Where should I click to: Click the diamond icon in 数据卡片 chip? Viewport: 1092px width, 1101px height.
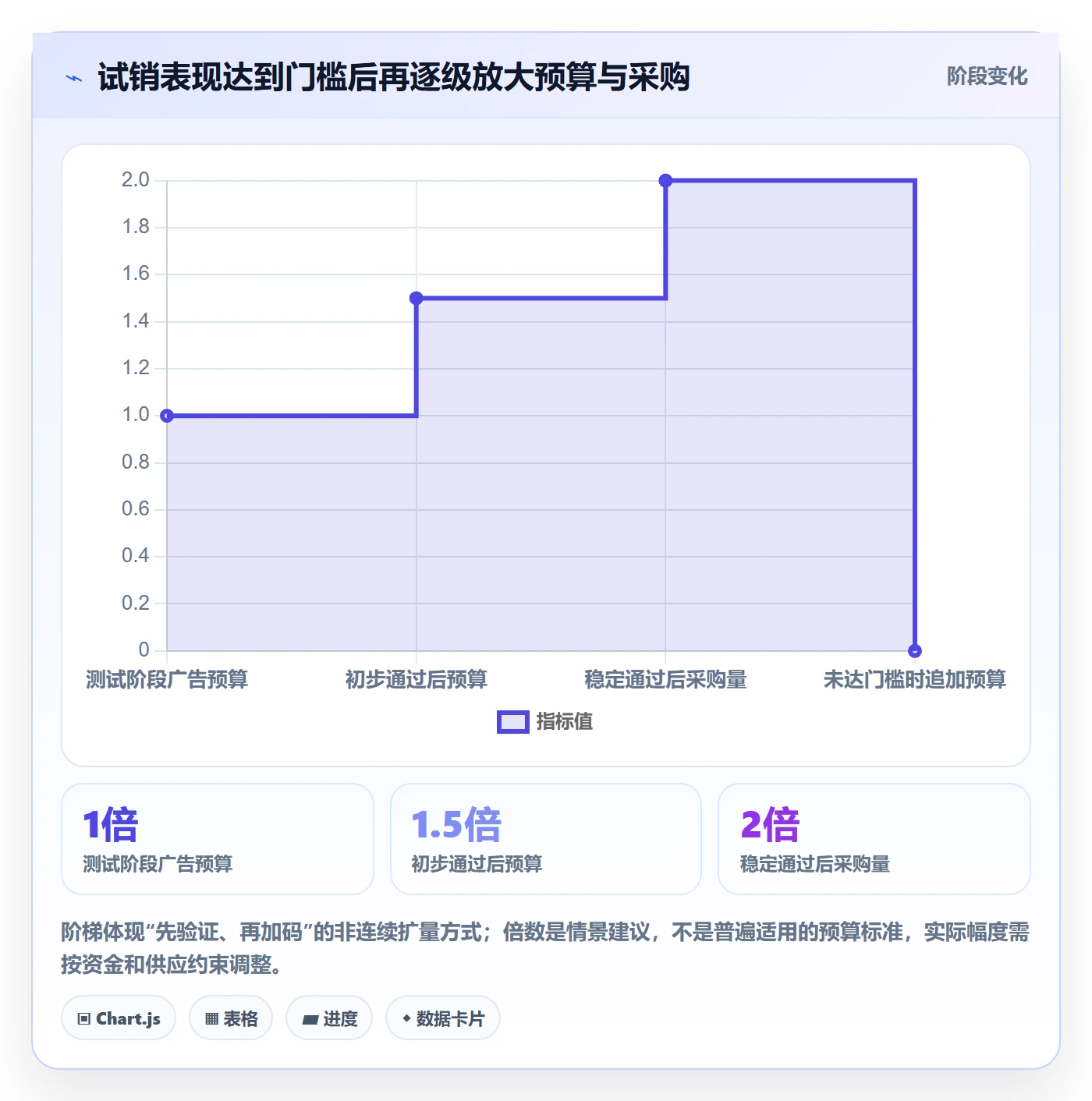(406, 1018)
